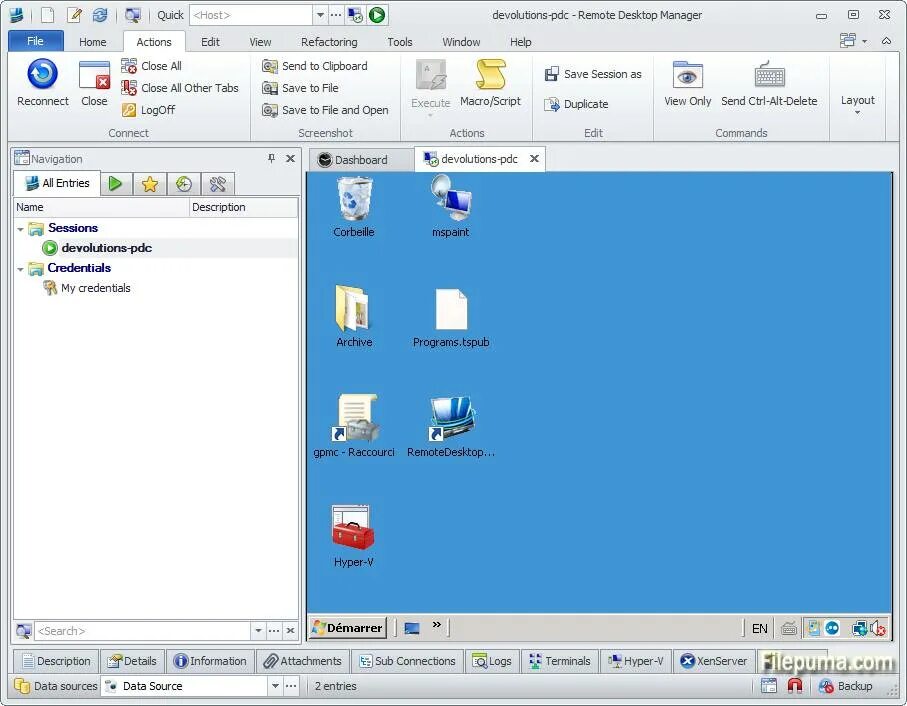This screenshot has height=706, width=907.
Task: Click the Démarrer start button
Action: coord(348,627)
